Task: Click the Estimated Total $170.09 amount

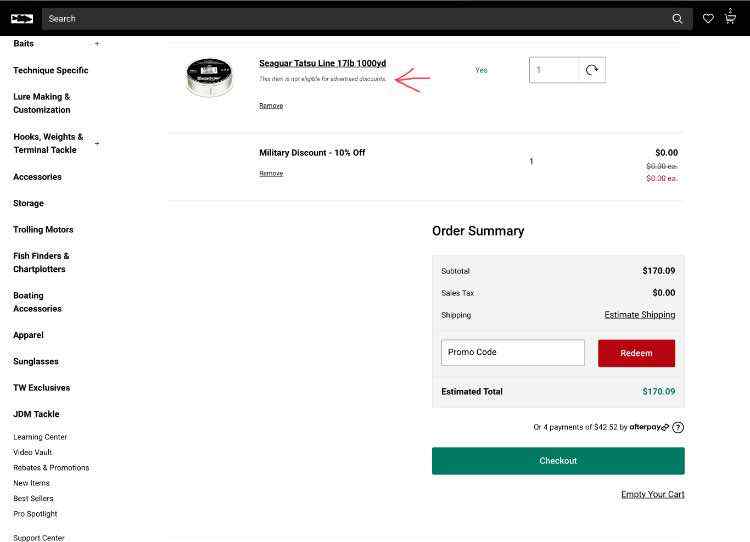Action: [x=659, y=391]
